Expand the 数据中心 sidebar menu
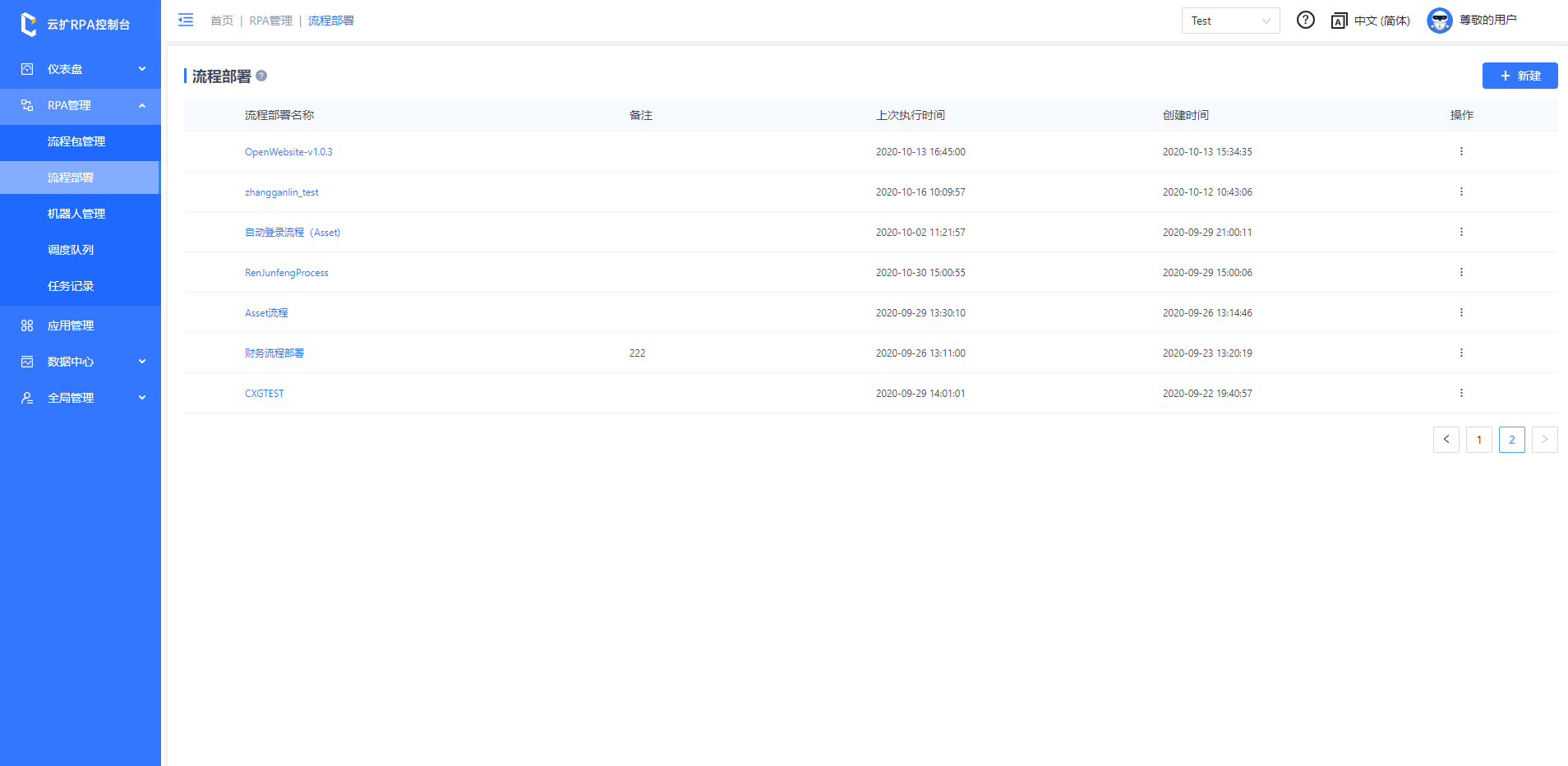Screen dimensions: 1568x766 [x=81, y=362]
